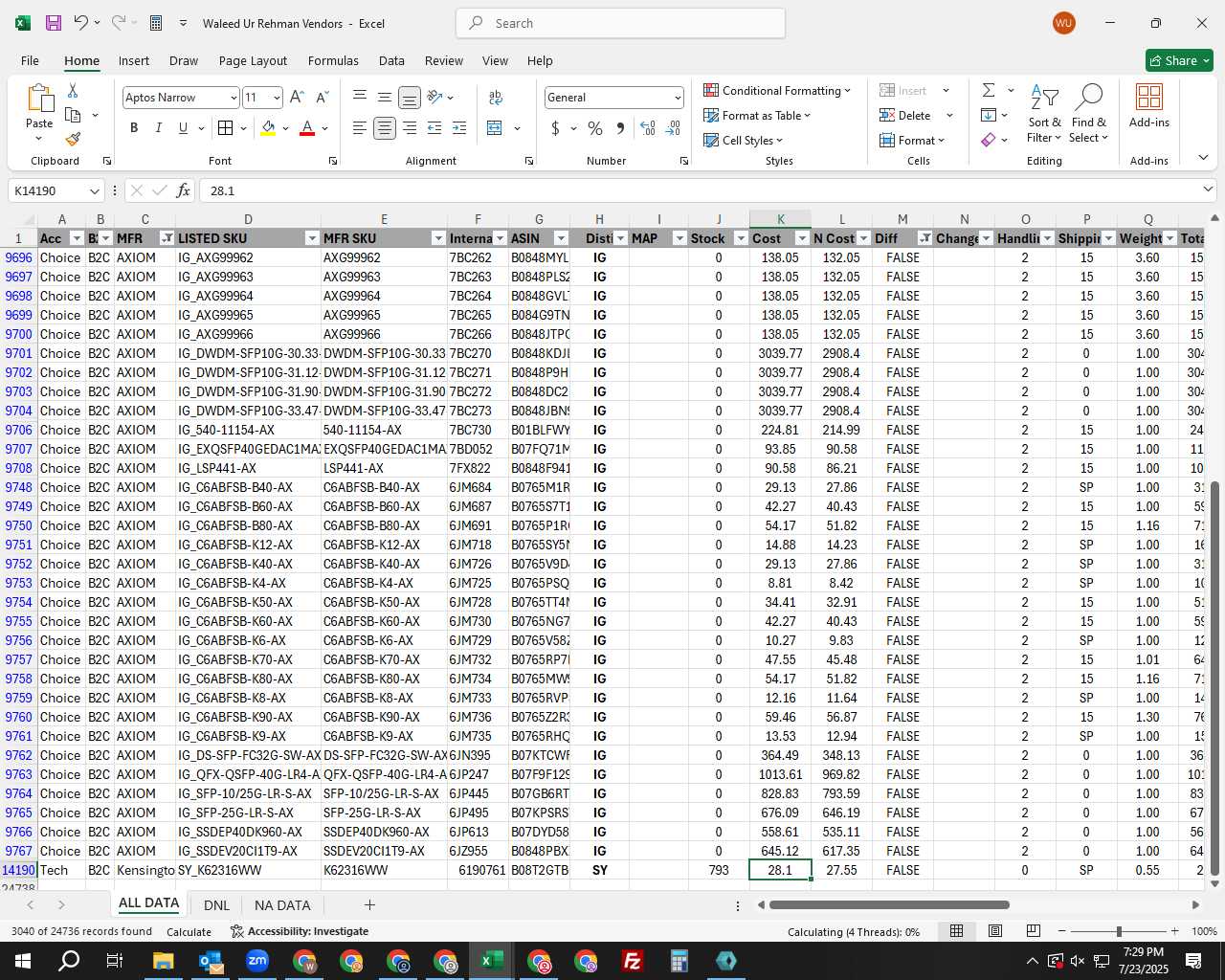Click Decrease Decimal icon
The width and height of the screenshot is (1225, 980).
[673, 128]
